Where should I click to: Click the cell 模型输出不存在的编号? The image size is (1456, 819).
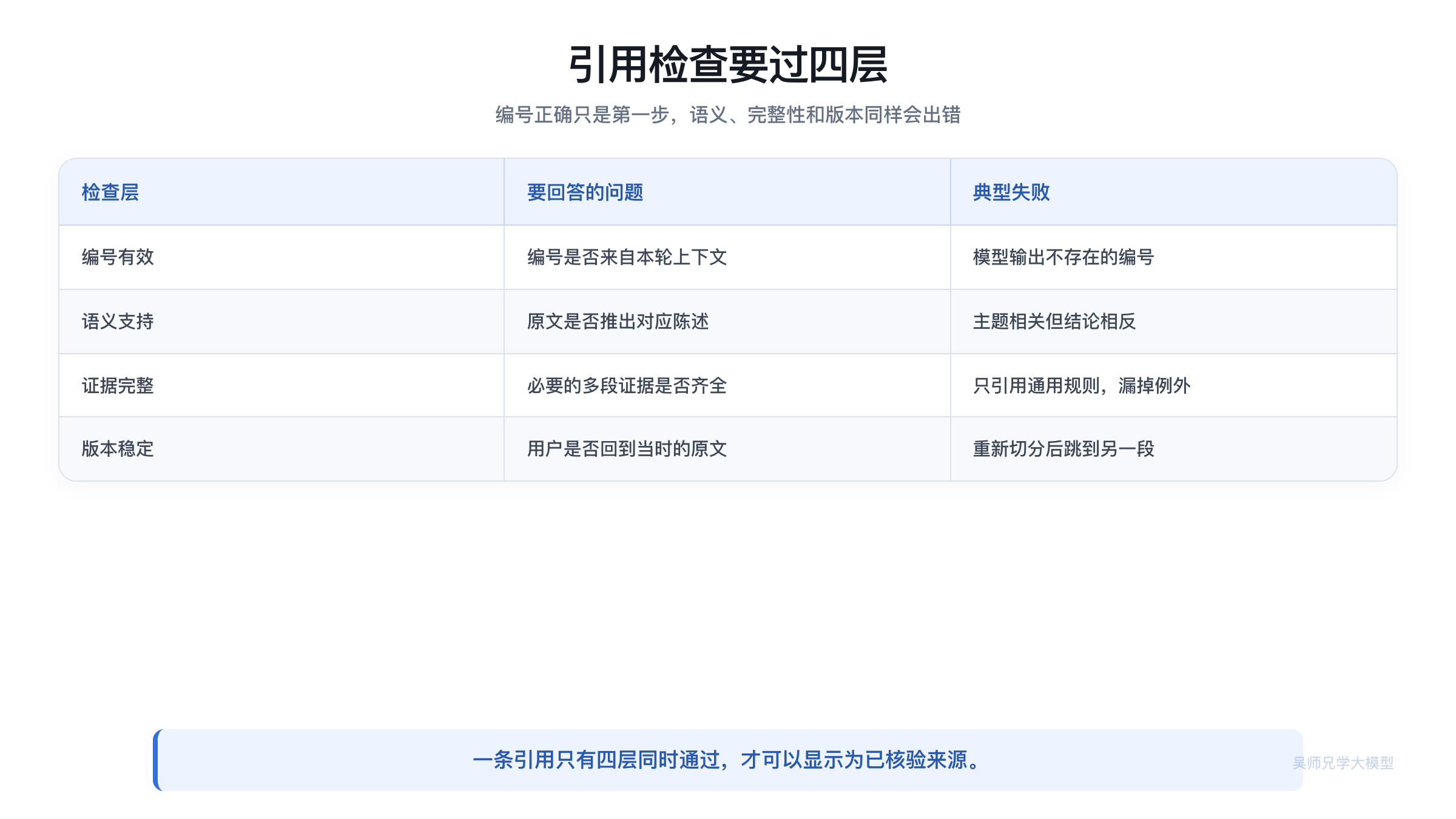1174,257
